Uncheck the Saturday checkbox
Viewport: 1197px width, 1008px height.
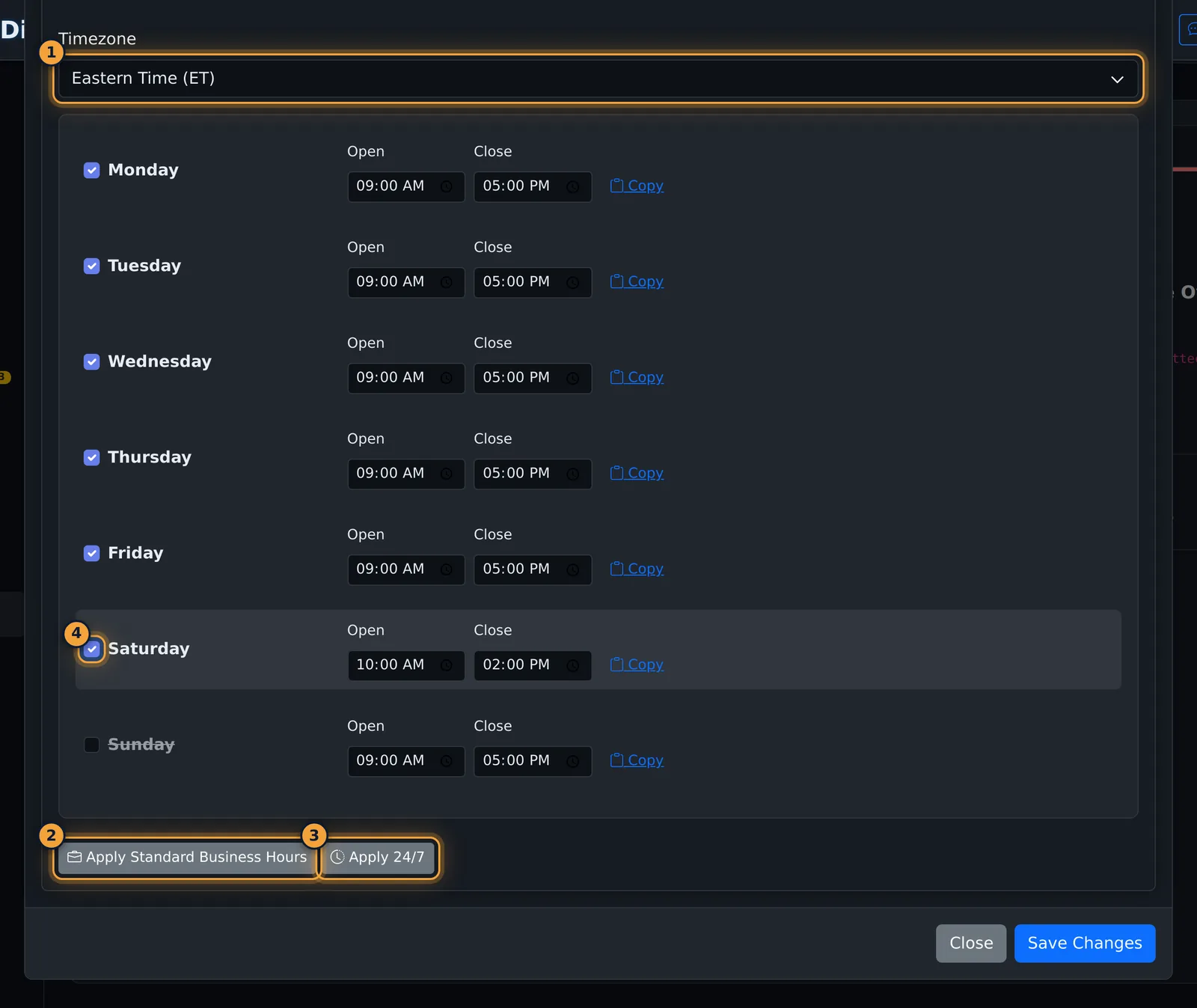[91, 649]
